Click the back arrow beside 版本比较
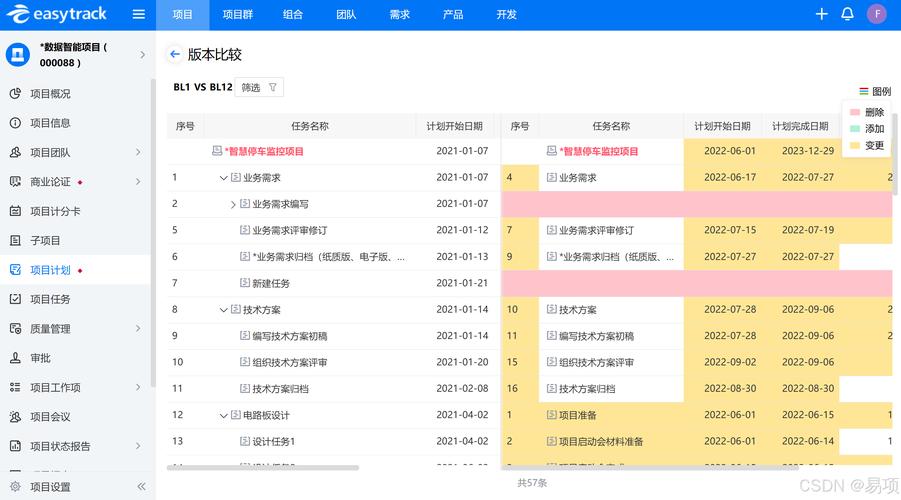Screen dimensions: 901x500 click(175, 54)
